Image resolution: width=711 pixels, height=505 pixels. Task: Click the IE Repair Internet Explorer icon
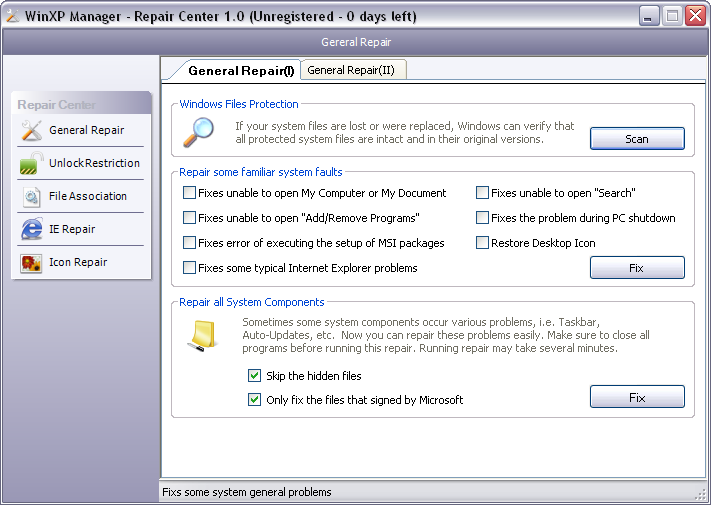click(31, 229)
